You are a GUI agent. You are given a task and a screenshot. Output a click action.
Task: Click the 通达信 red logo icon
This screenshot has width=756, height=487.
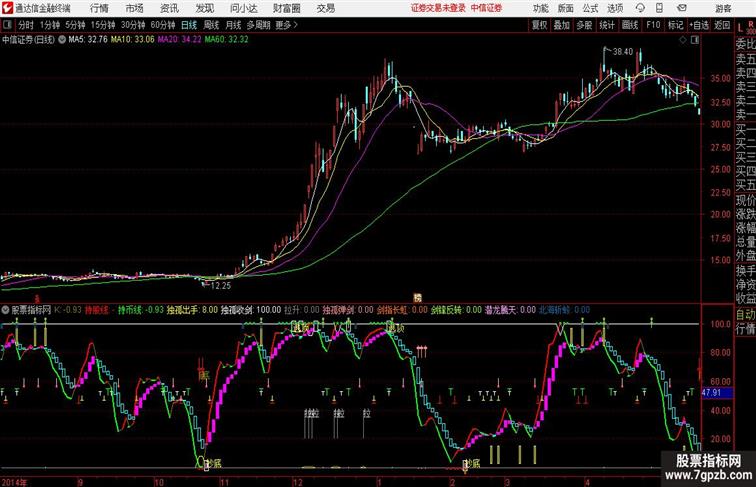pyautogui.click(x=7, y=8)
